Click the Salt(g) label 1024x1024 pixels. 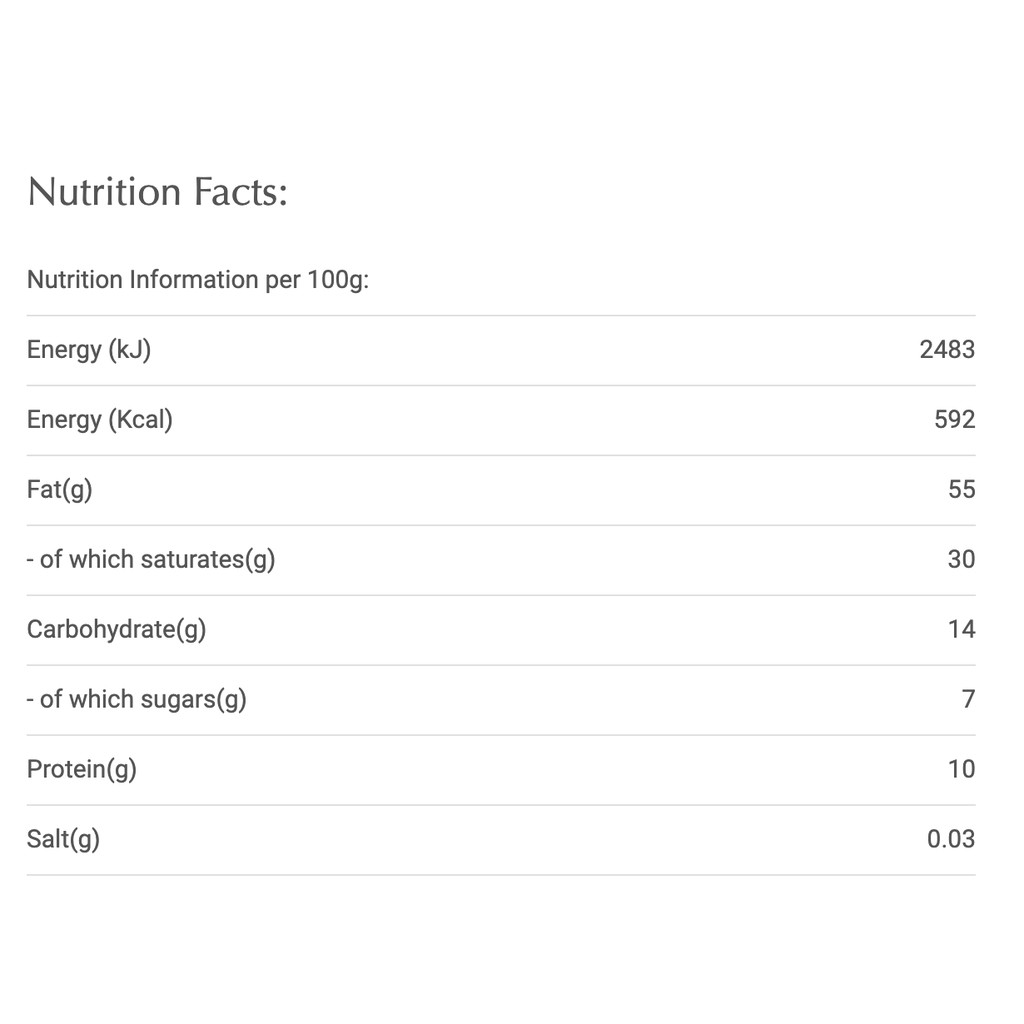point(63,839)
